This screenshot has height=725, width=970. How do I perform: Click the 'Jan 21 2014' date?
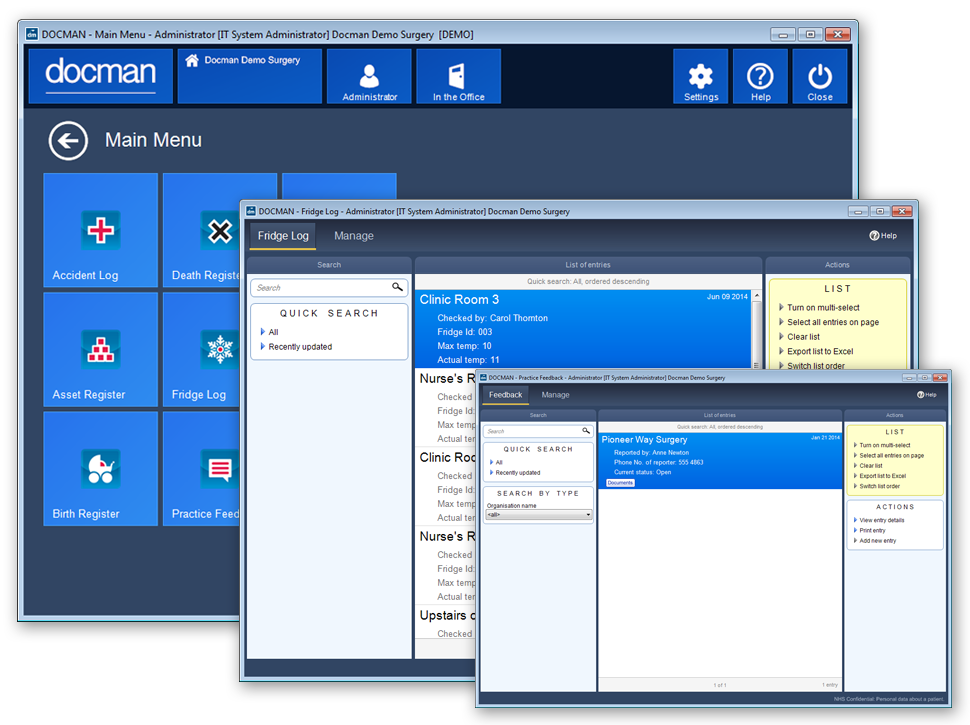pos(825,437)
